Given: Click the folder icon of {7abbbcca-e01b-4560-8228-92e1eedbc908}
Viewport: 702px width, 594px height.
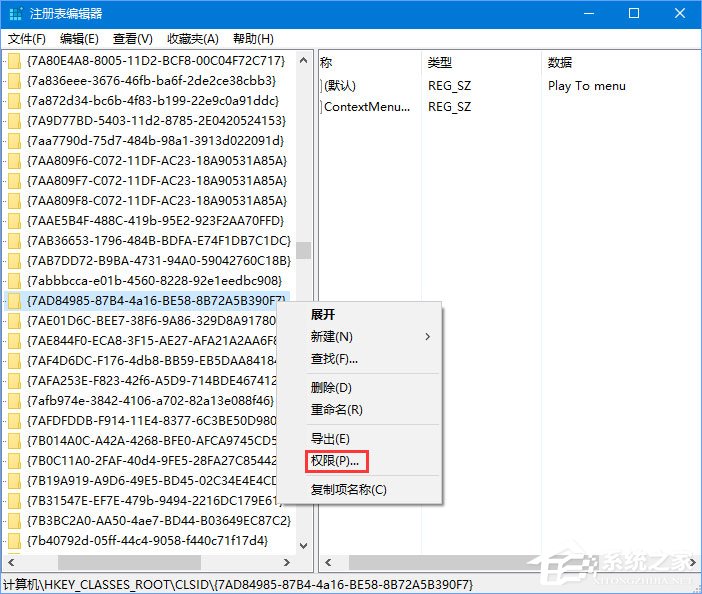Looking at the screenshot, I should tap(14, 281).
